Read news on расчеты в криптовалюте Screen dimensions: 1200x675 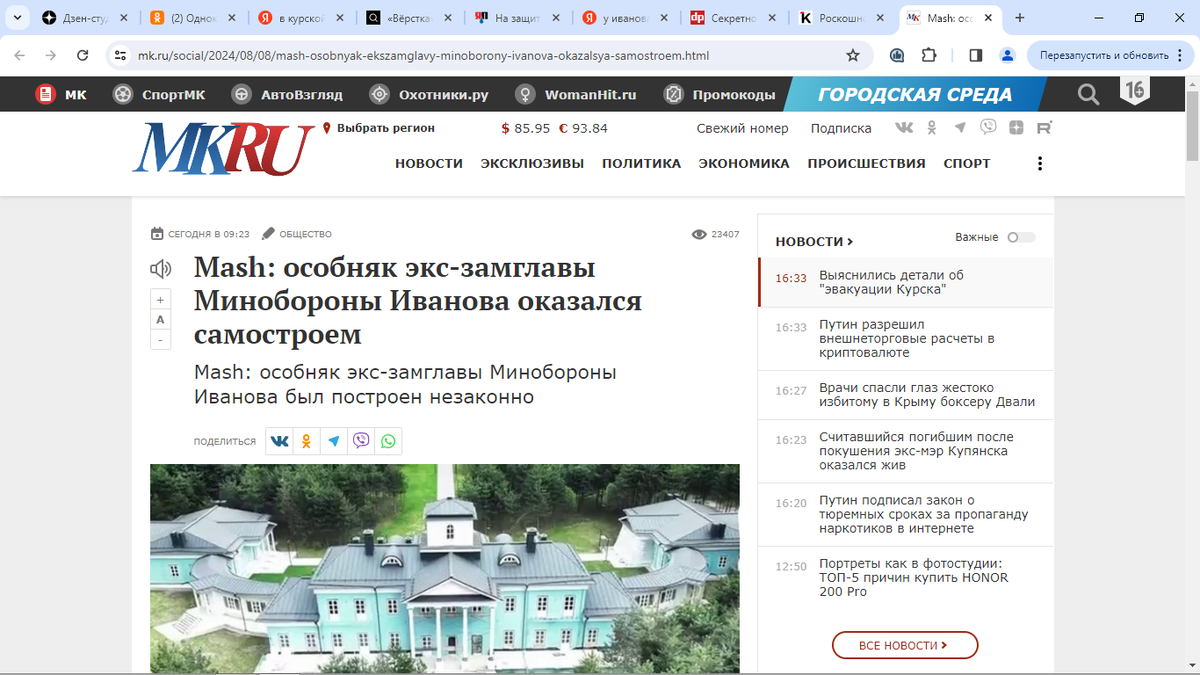point(905,339)
